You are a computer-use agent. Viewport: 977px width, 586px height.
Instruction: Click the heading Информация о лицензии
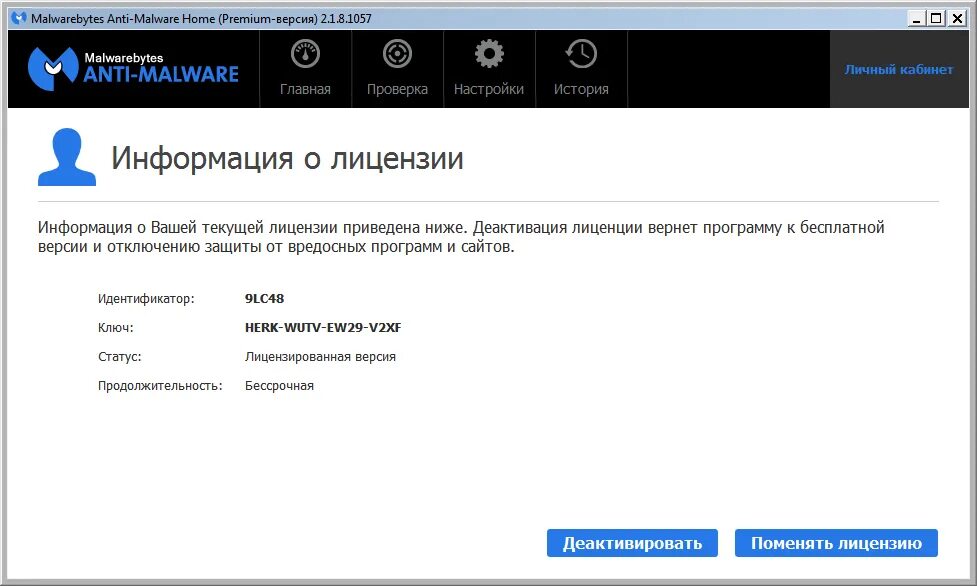pos(287,158)
